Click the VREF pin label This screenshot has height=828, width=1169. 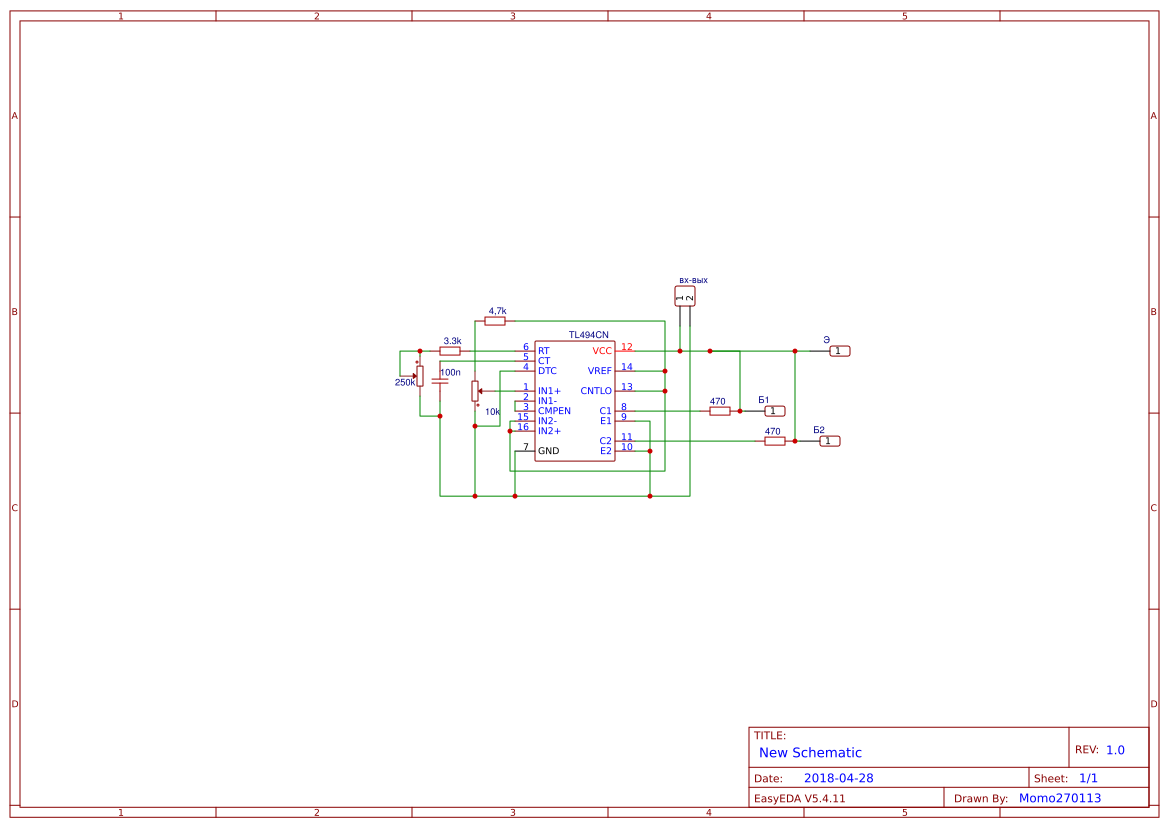click(x=600, y=371)
